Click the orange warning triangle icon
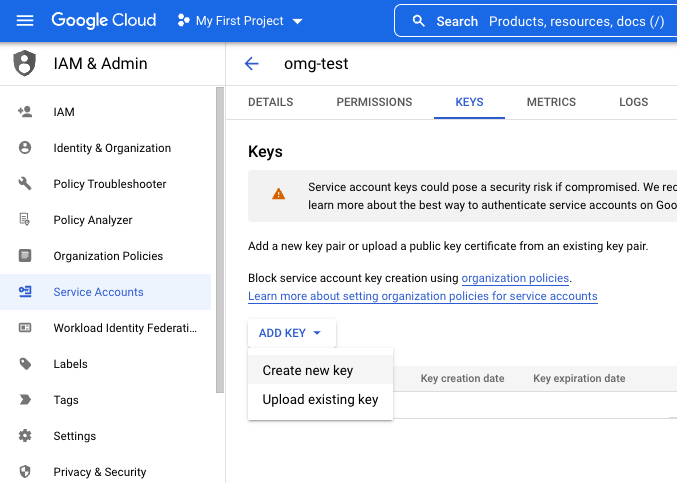 (x=278, y=194)
